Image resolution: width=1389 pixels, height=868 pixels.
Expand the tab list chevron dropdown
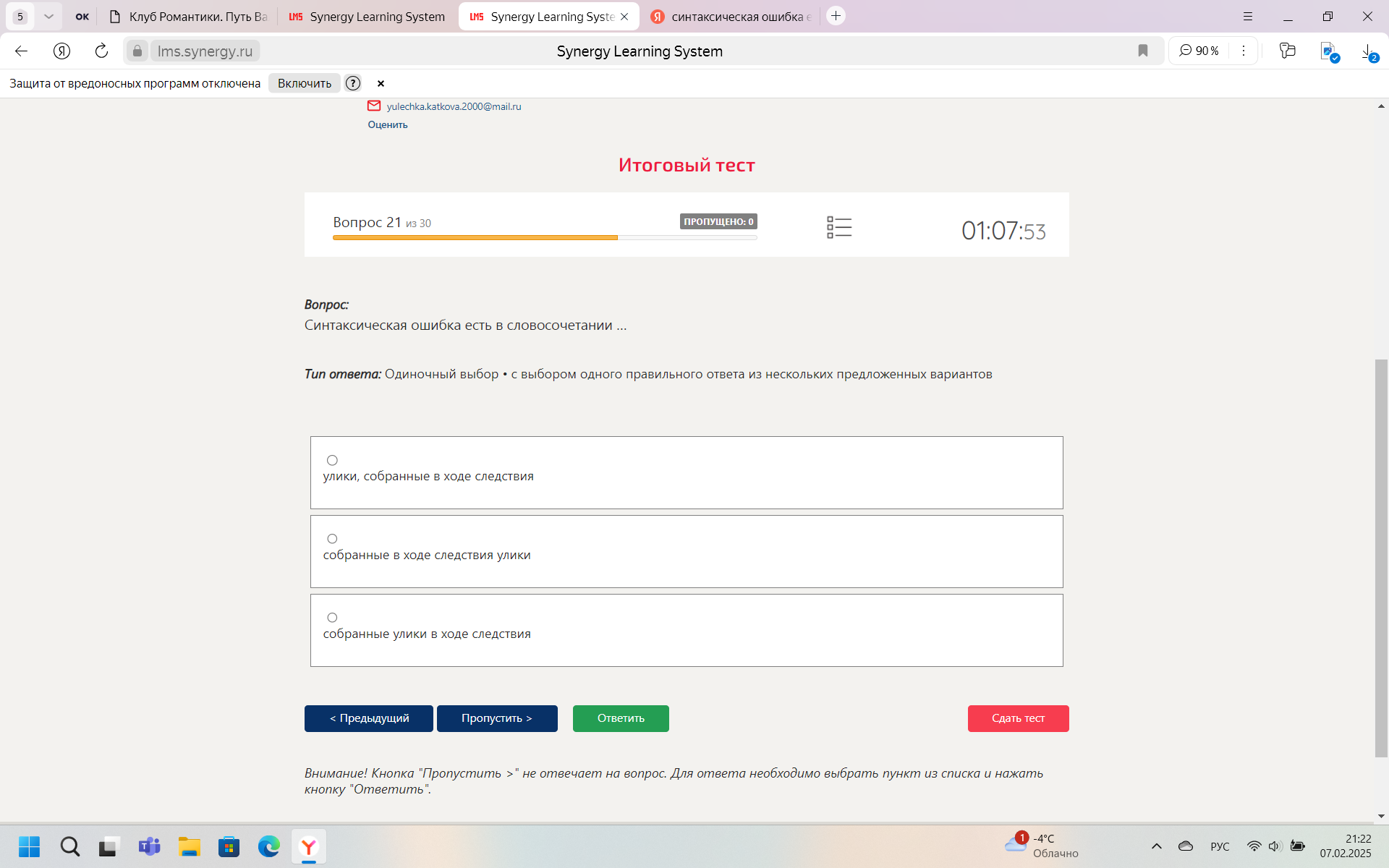[x=48, y=16]
